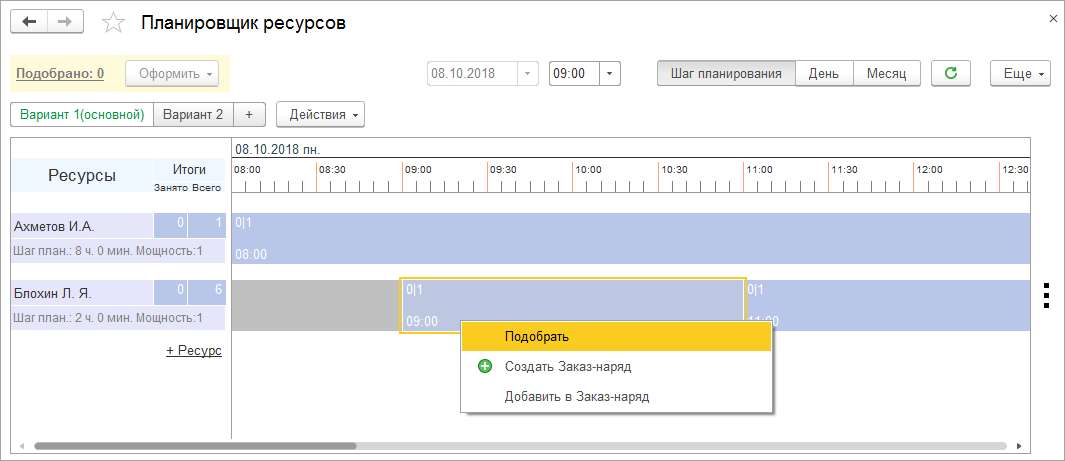This screenshot has height=461, width=1065.
Task: Click the green plus icon for Создать Заказ-наряд
Action: pyautogui.click(x=485, y=366)
